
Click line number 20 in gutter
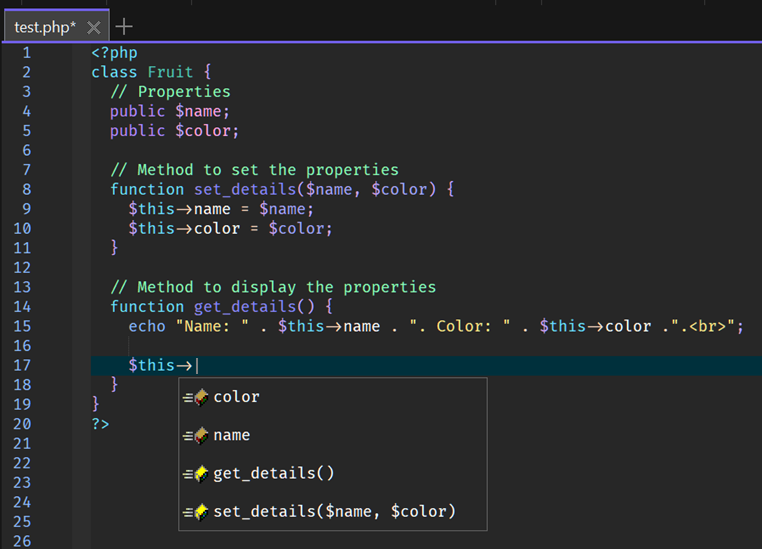point(22,424)
